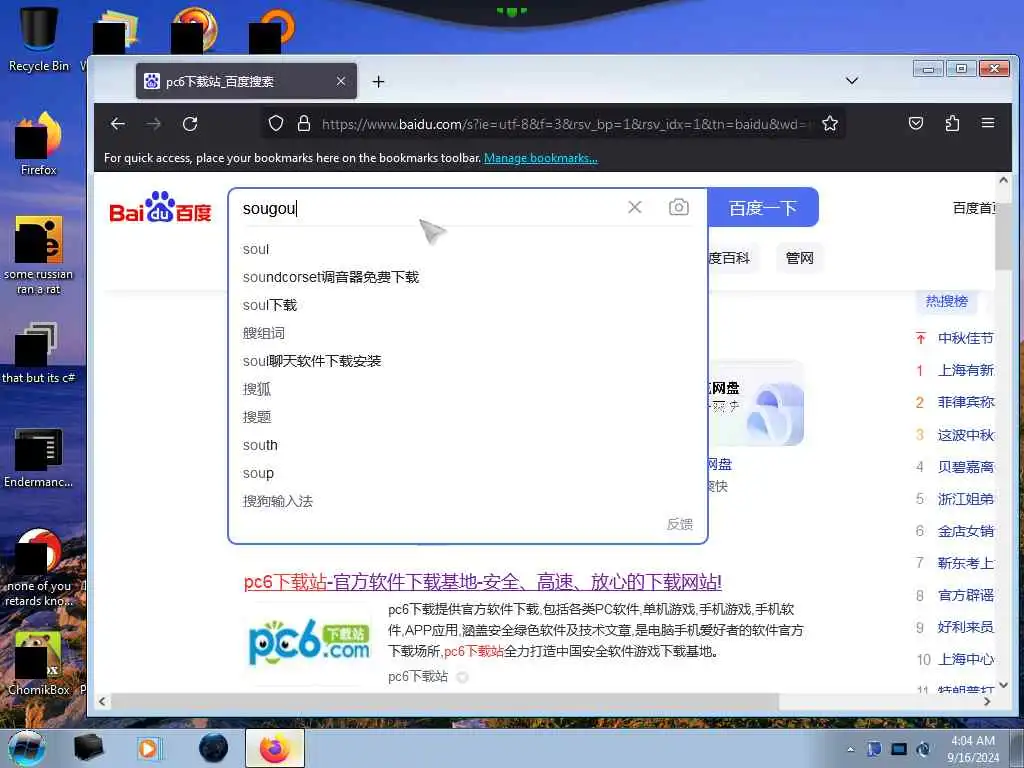Viewport: 1024px width, 768px height.
Task: Open the Windows Start button
Action: tap(27, 748)
